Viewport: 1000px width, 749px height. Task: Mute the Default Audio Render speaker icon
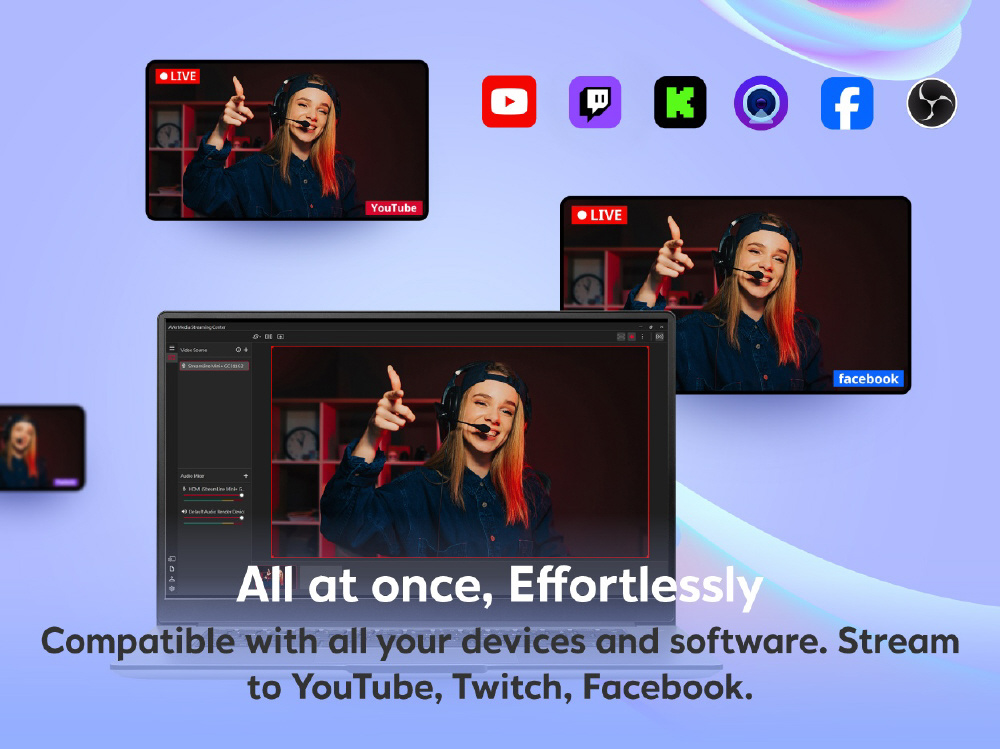[184, 511]
